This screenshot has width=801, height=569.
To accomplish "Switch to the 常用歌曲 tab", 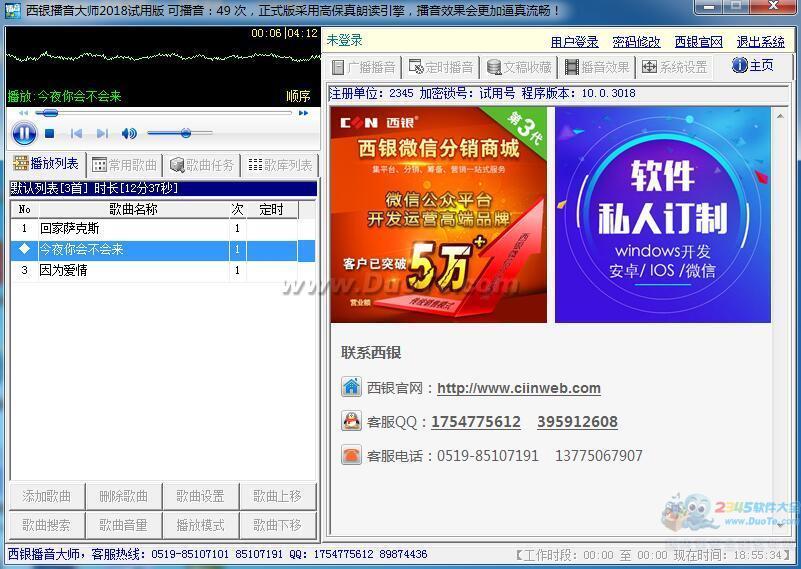I will click(x=124, y=165).
